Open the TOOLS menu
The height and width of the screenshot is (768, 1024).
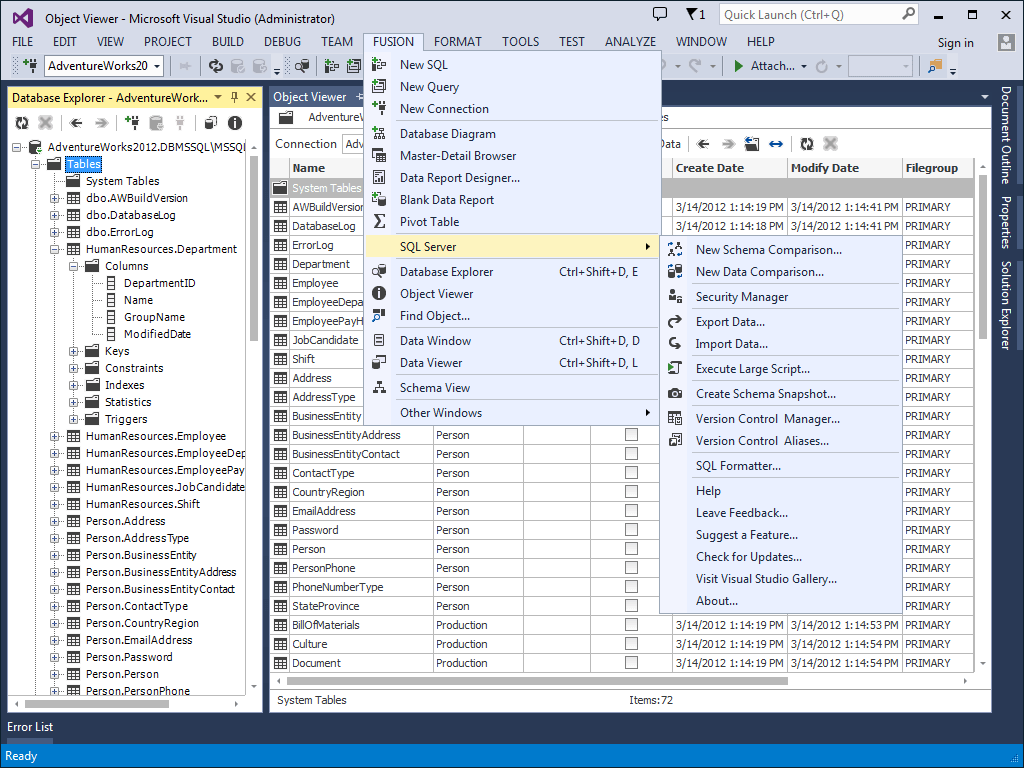520,42
